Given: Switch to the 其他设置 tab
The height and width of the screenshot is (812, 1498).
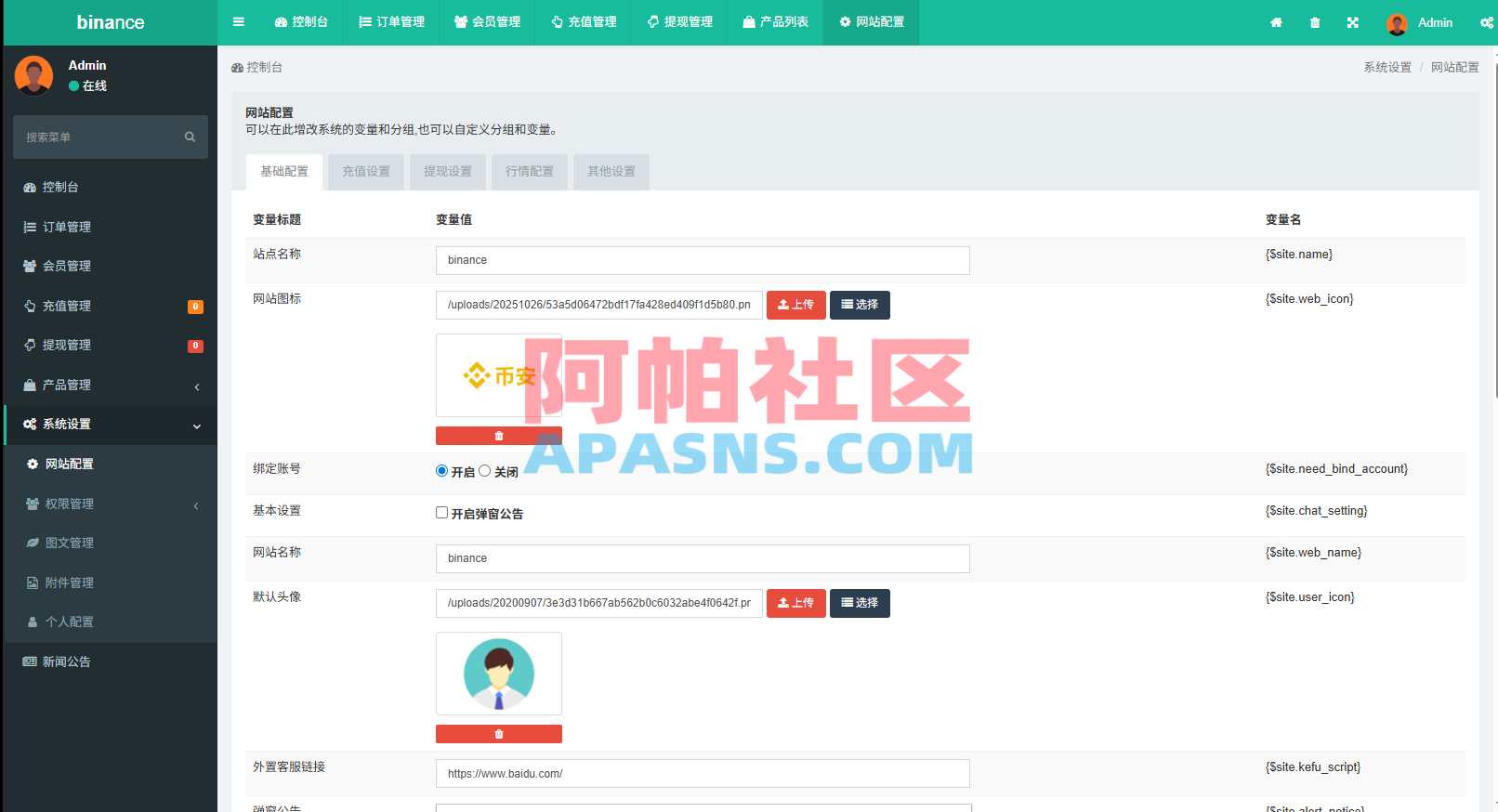Looking at the screenshot, I should click(611, 172).
